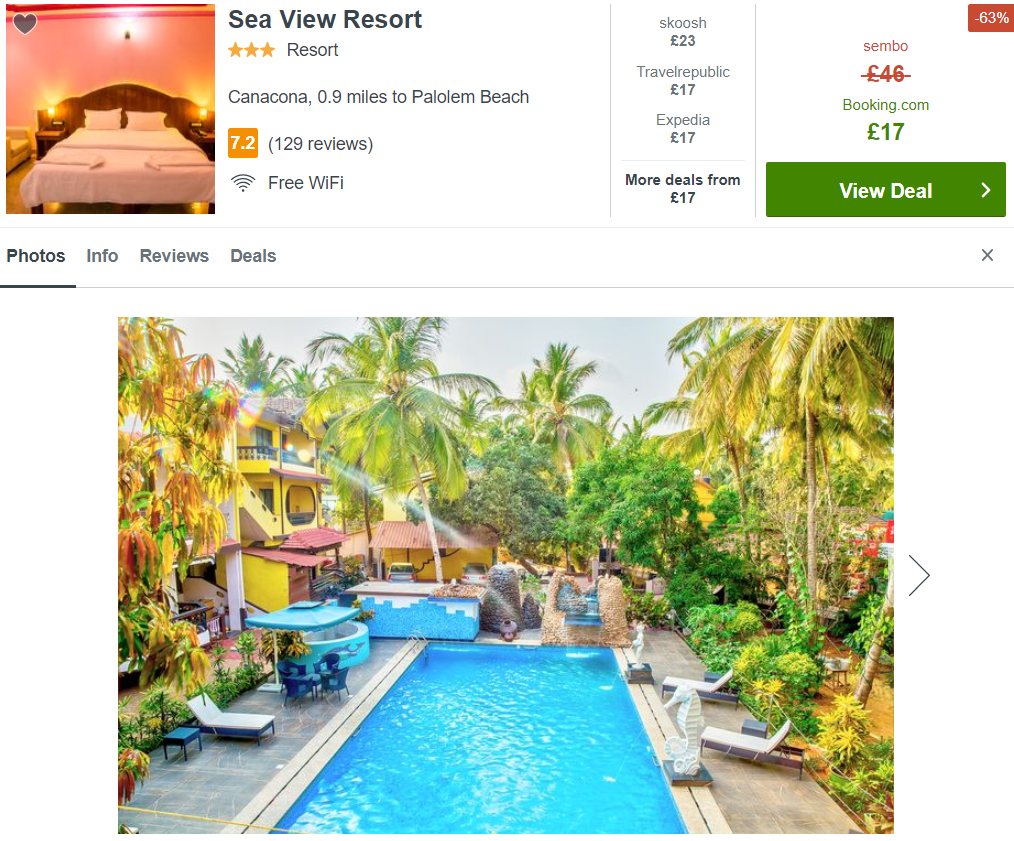The height and width of the screenshot is (841, 1014).
Task: Click the bedroom thumbnail image
Action: tap(111, 109)
